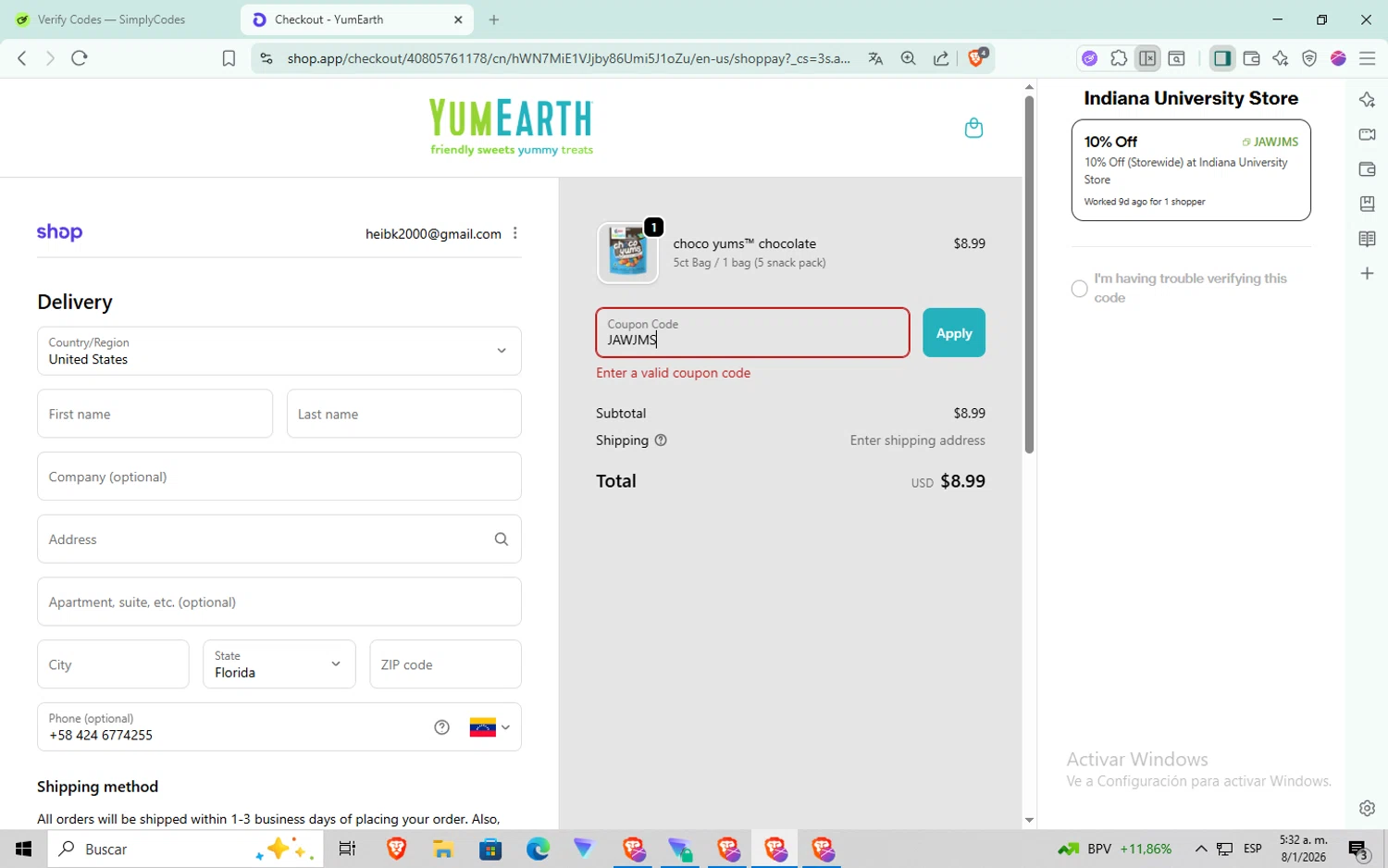The width and height of the screenshot is (1388, 868).
Task: Bookmark this page
Action: point(229,58)
